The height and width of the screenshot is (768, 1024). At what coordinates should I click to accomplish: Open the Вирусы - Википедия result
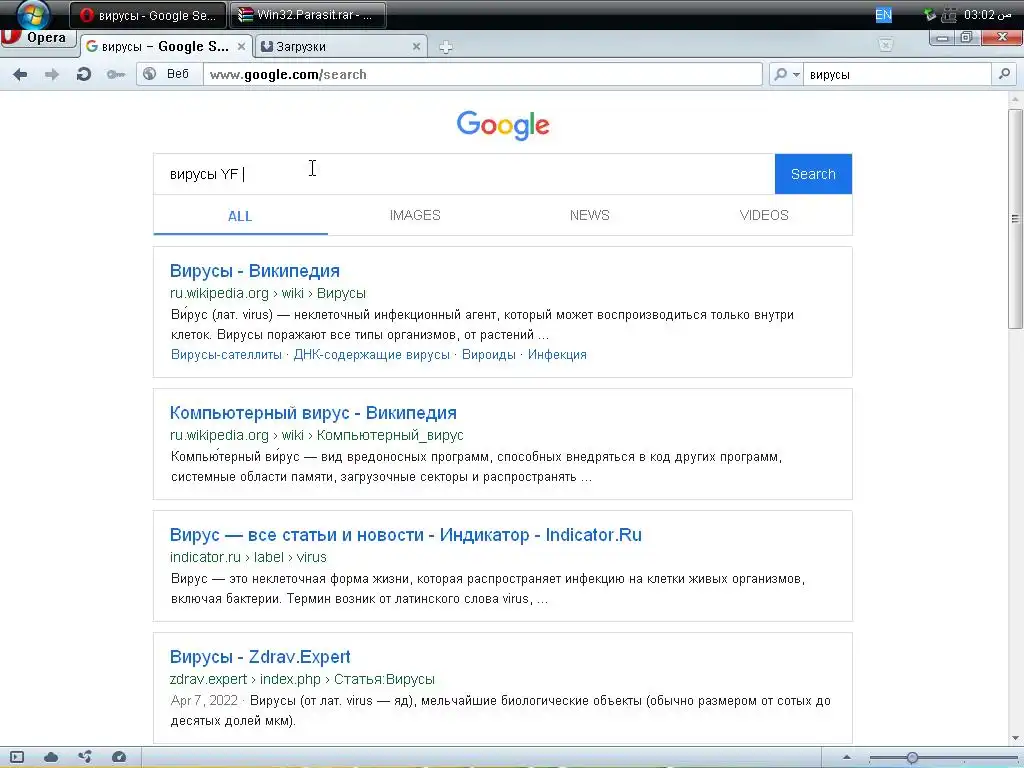255,271
